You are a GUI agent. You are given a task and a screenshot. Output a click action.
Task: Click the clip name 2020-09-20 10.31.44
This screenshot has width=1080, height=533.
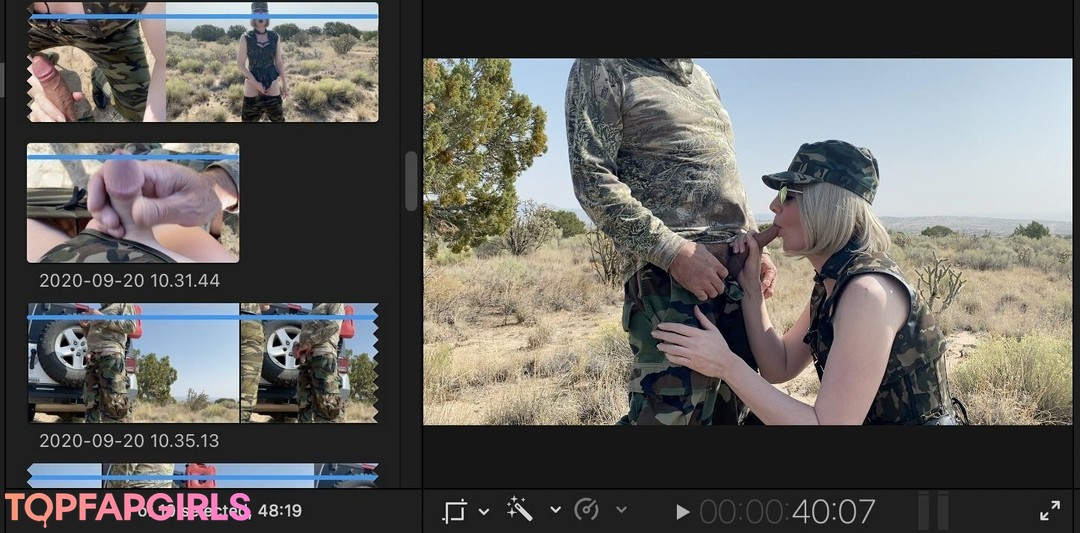129,281
